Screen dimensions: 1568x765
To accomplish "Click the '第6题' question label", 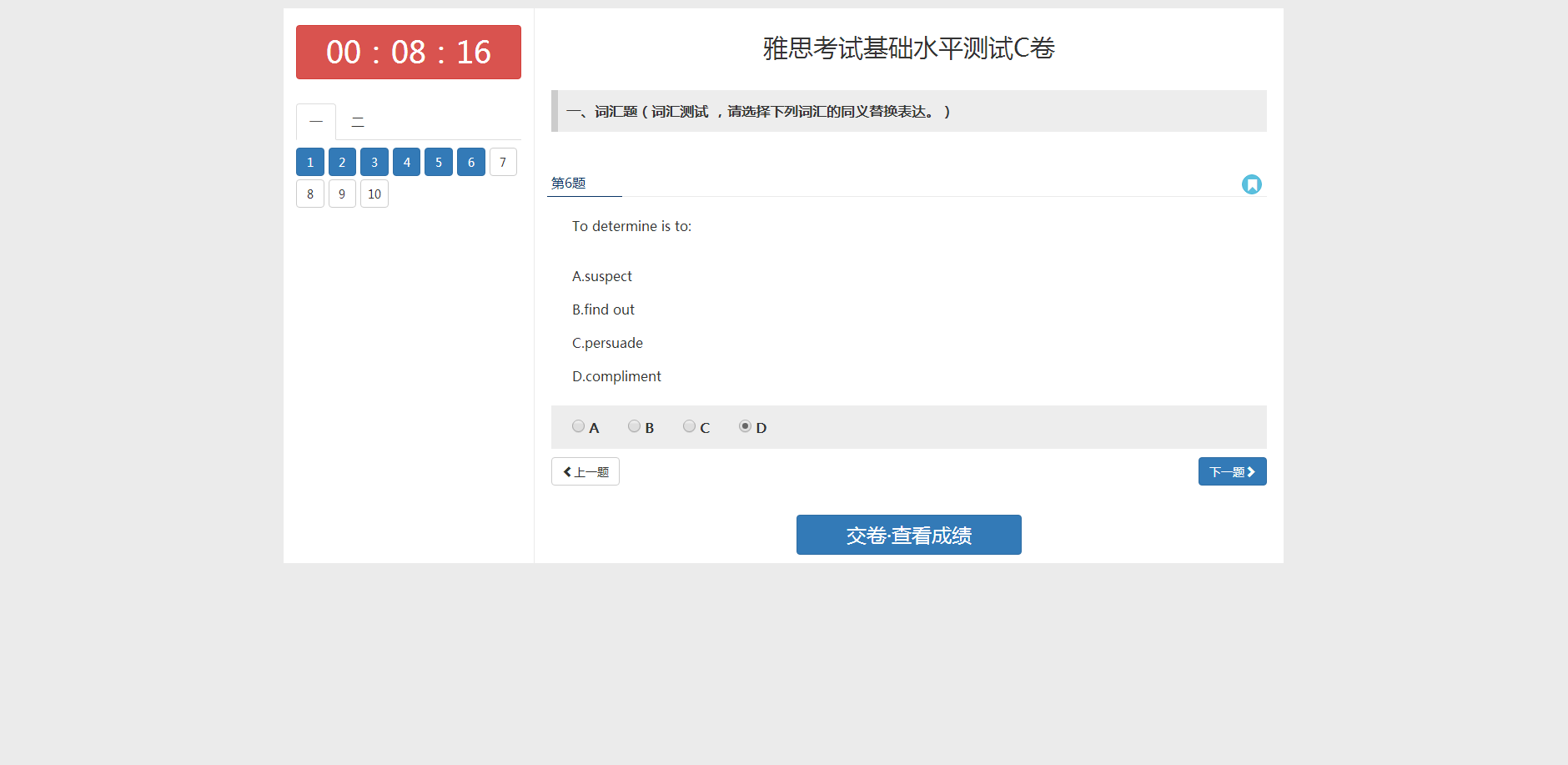I will [x=569, y=183].
